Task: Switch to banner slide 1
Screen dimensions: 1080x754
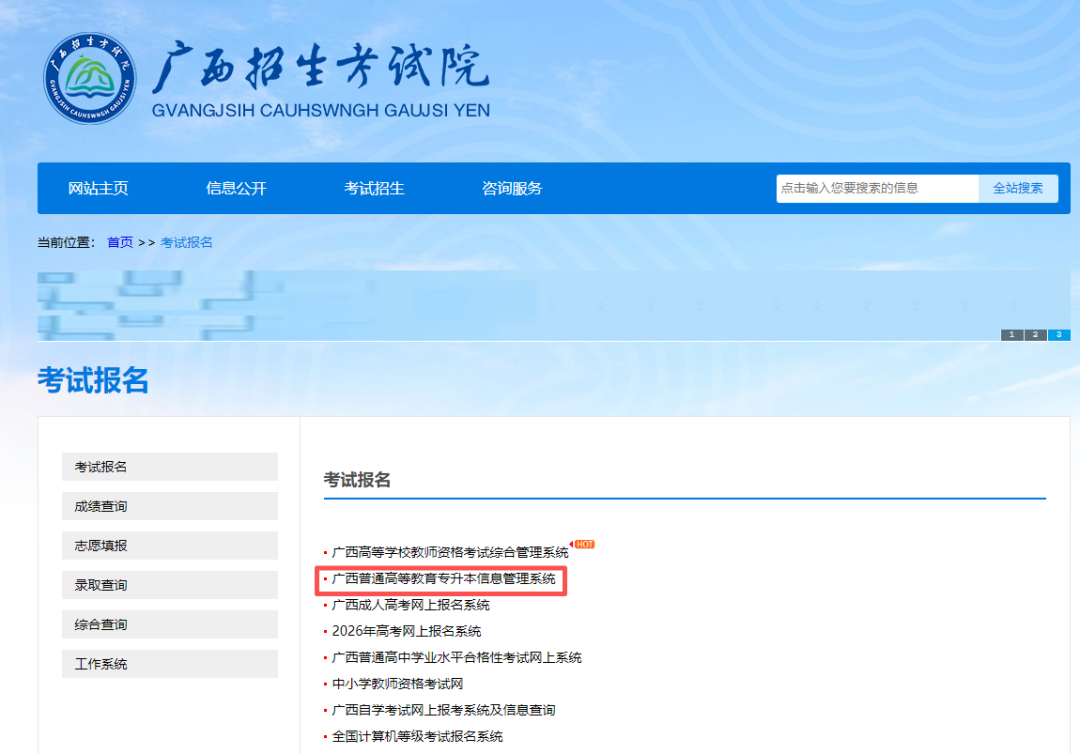Action: 1012,335
